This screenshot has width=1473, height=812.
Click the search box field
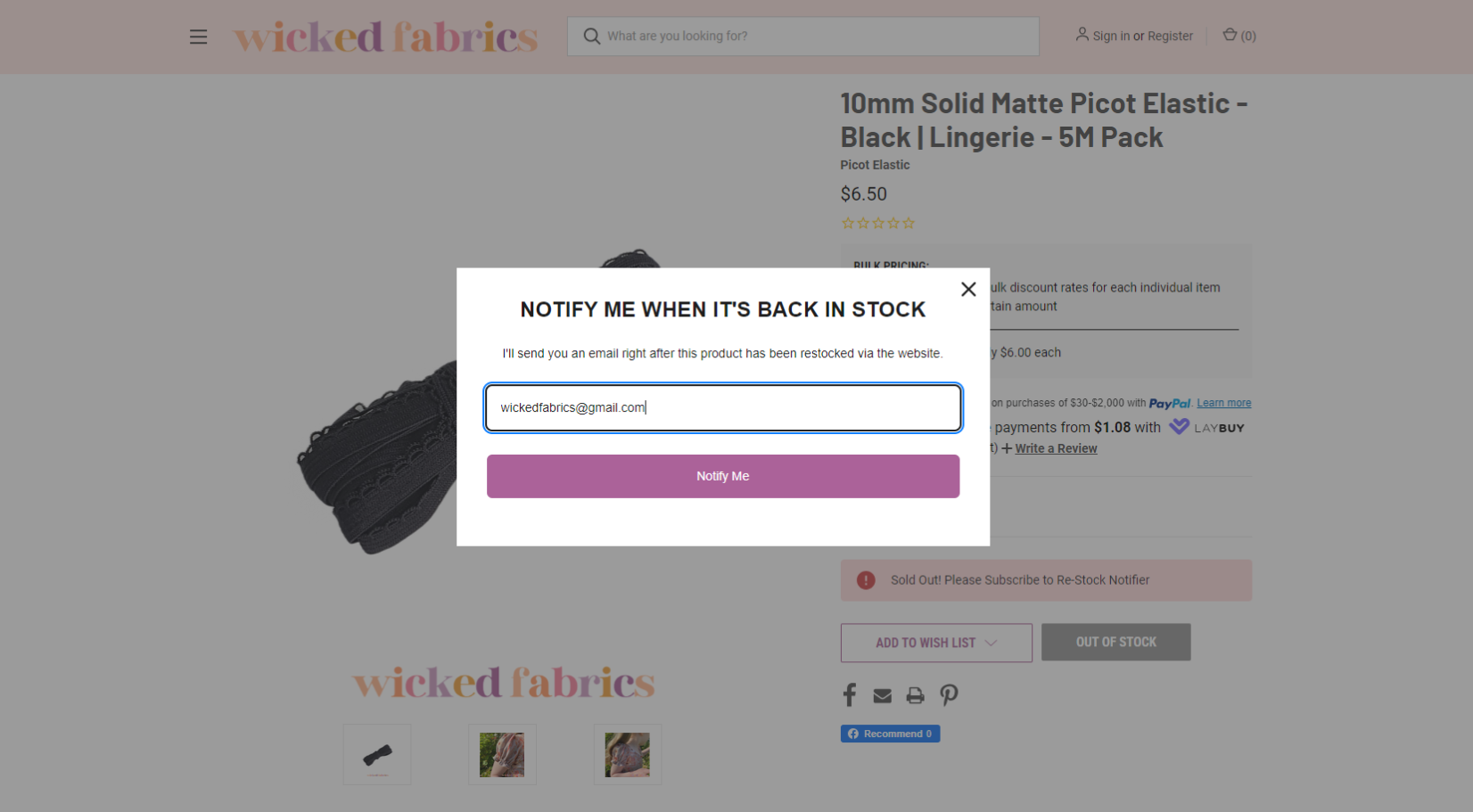[x=802, y=37]
